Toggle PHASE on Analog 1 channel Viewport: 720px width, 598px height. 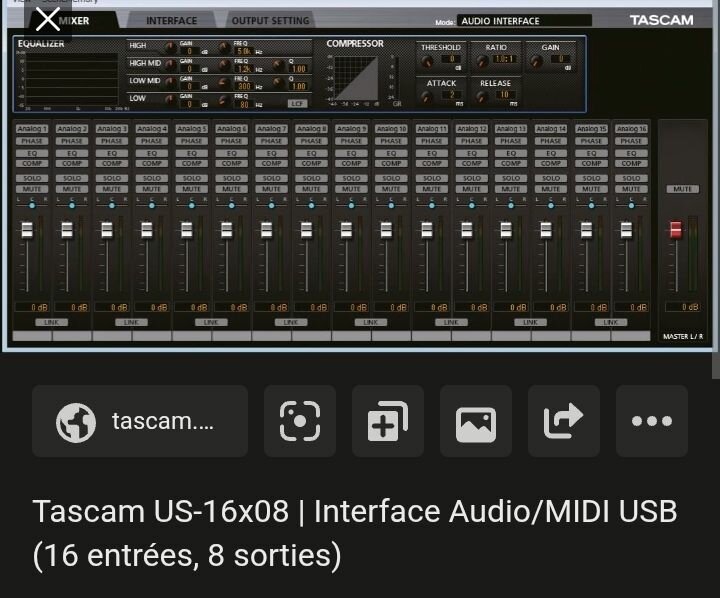(32, 141)
